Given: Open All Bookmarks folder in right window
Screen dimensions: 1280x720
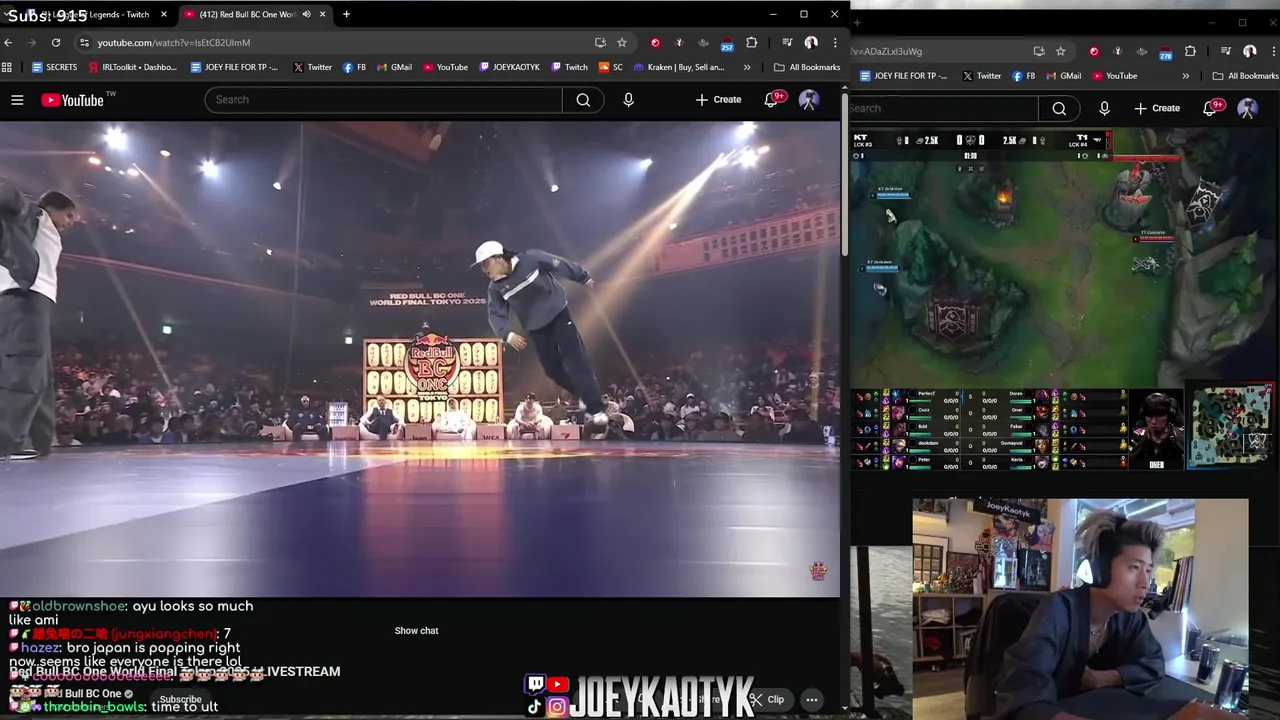Looking at the screenshot, I should pos(1245,75).
